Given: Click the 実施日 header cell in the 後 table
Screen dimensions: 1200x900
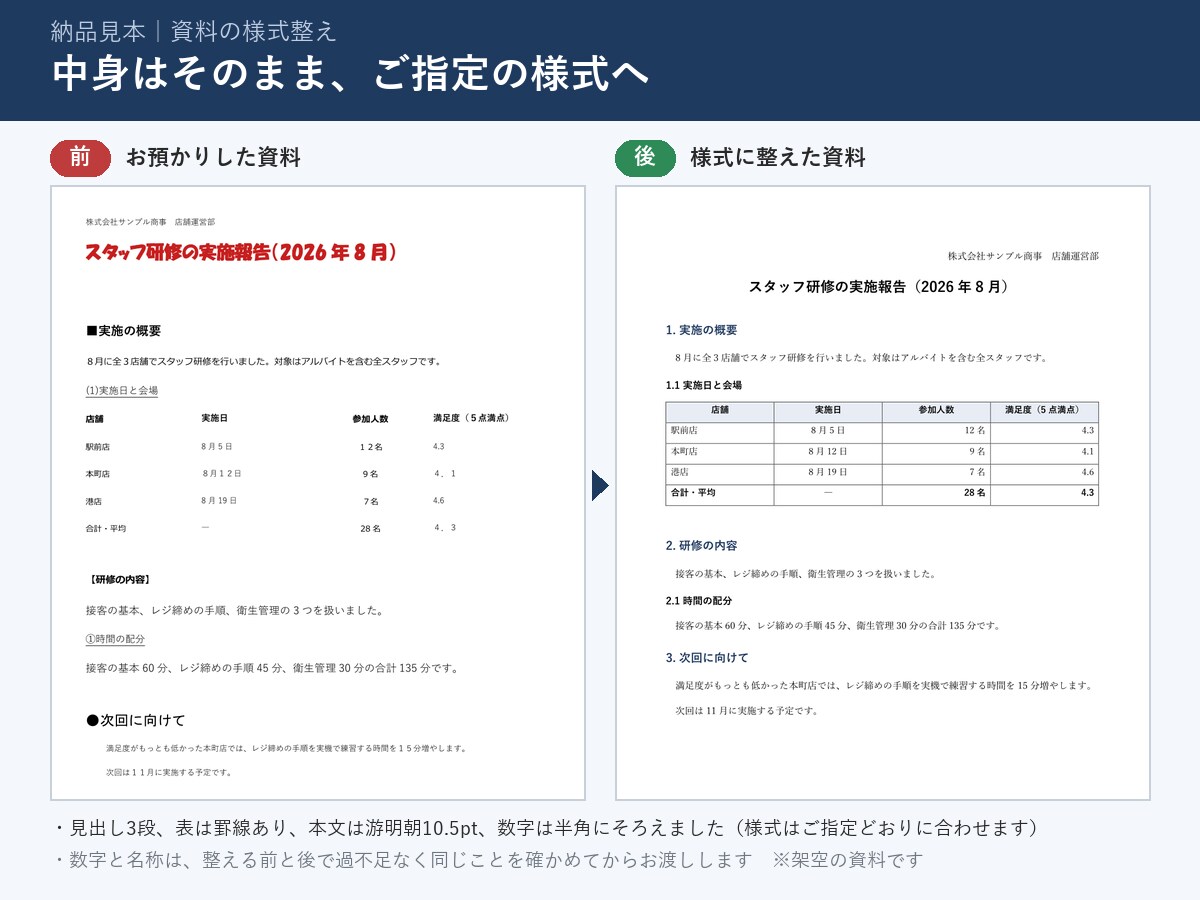Looking at the screenshot, I should click(828, 411).
